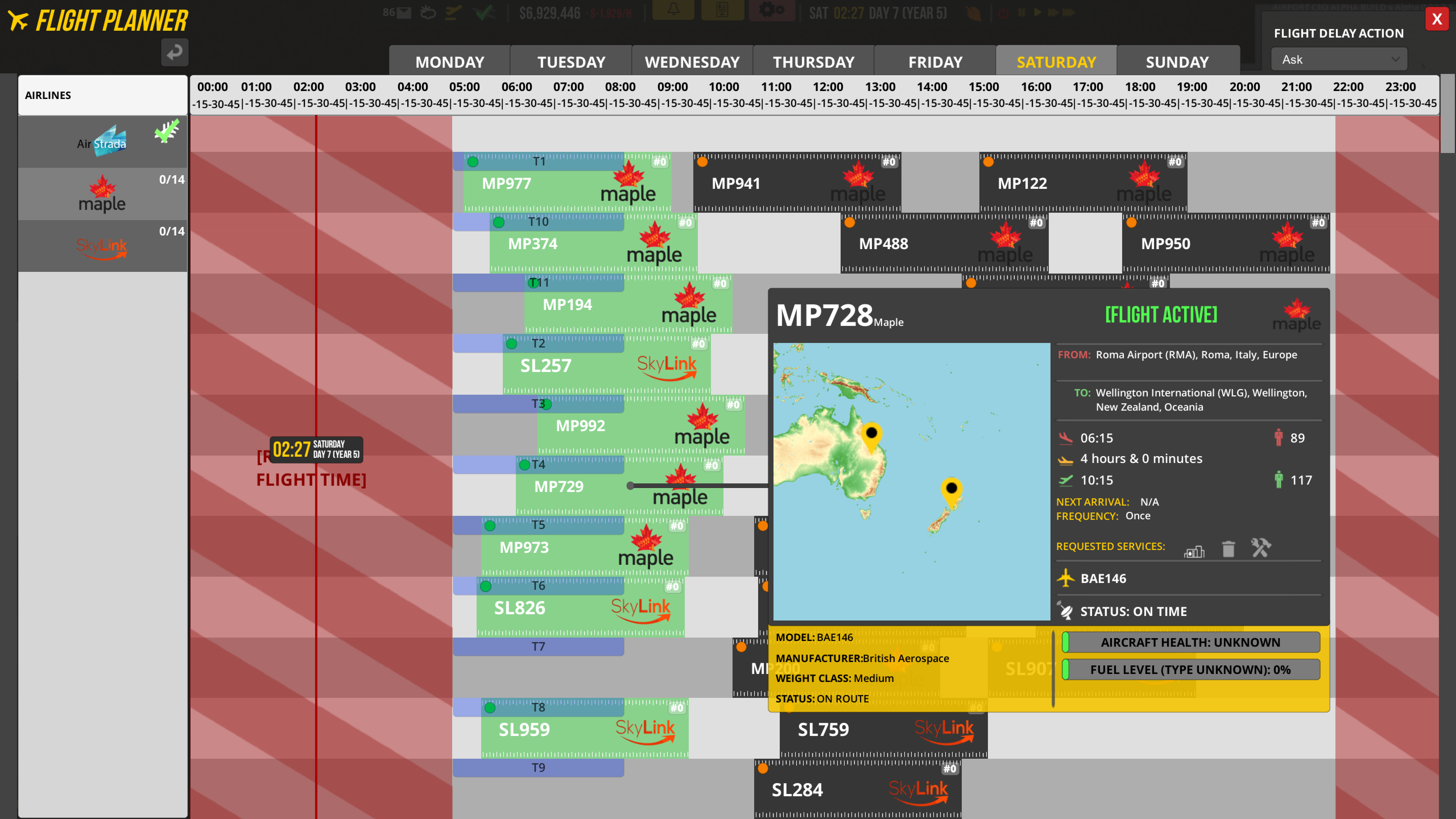Viewport: 1456px width, 819px height.
Task: Click the pause game speed control
Action: 1021,13
